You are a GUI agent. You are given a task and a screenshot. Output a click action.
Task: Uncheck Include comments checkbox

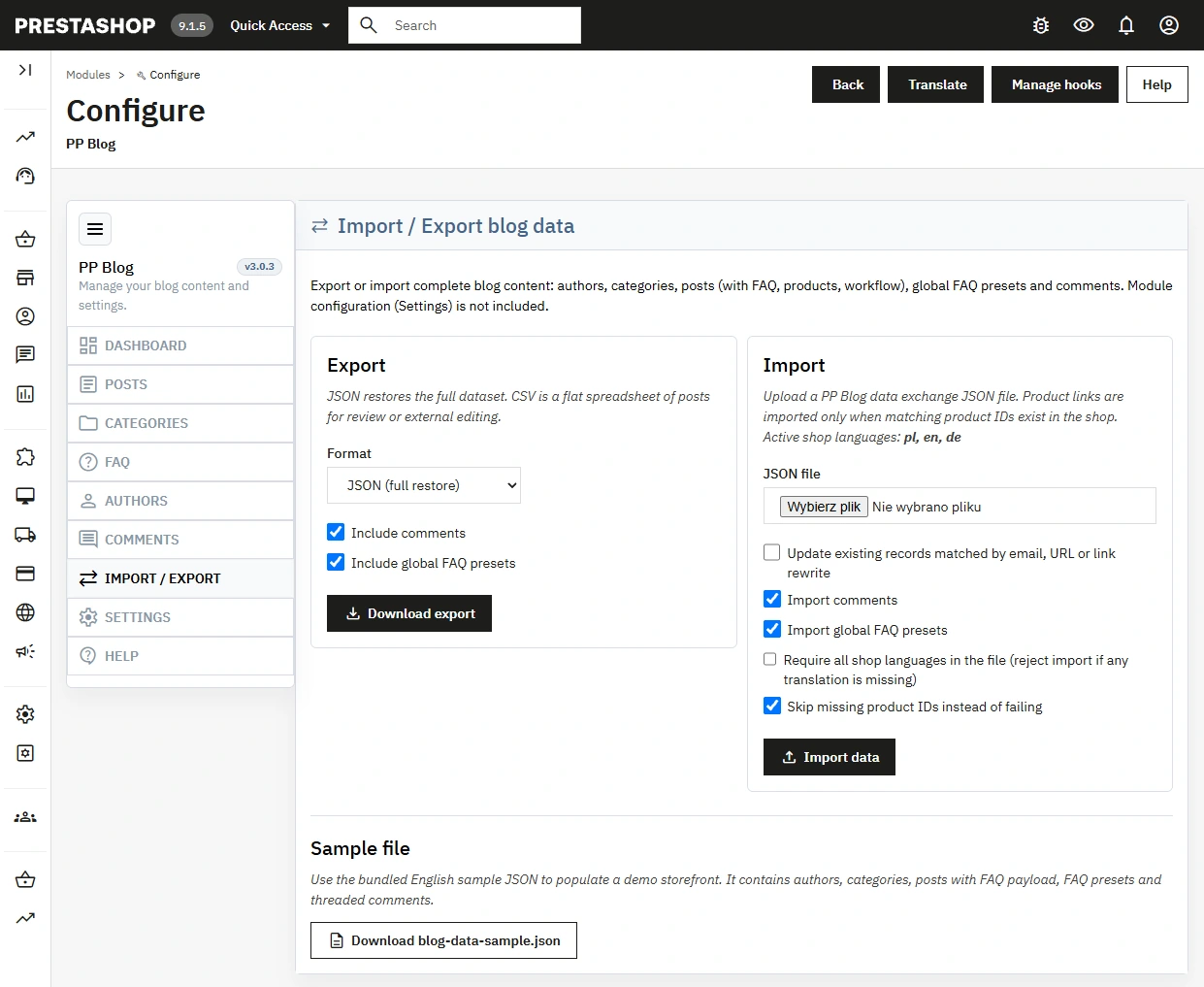[336, 532]
